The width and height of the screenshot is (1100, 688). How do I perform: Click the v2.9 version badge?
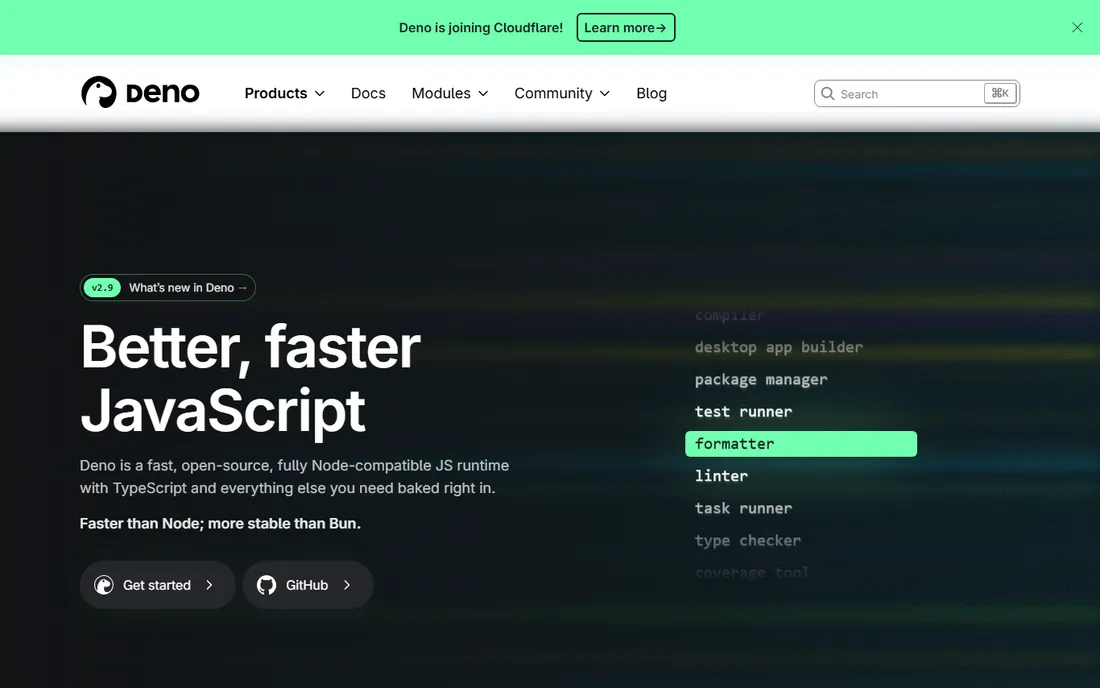tap(102, 288)
